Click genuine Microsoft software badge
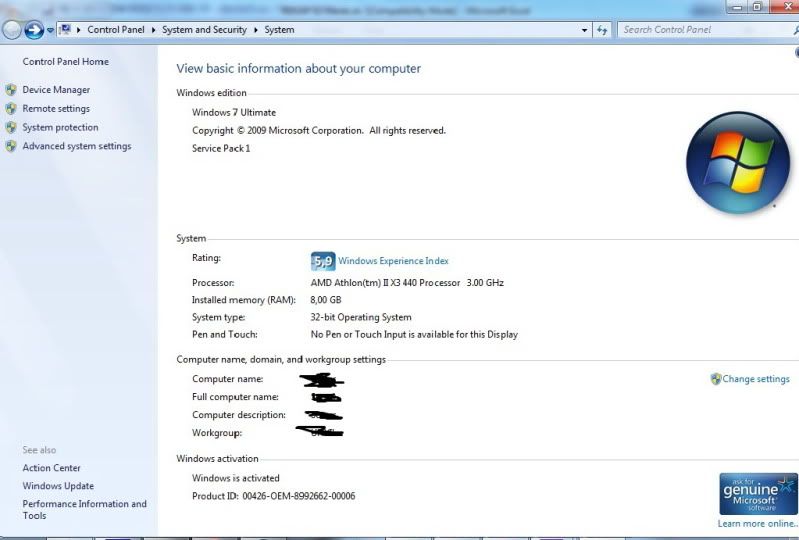Image resolution: width=799 pixels, height=540 pixels. point(758,494)
